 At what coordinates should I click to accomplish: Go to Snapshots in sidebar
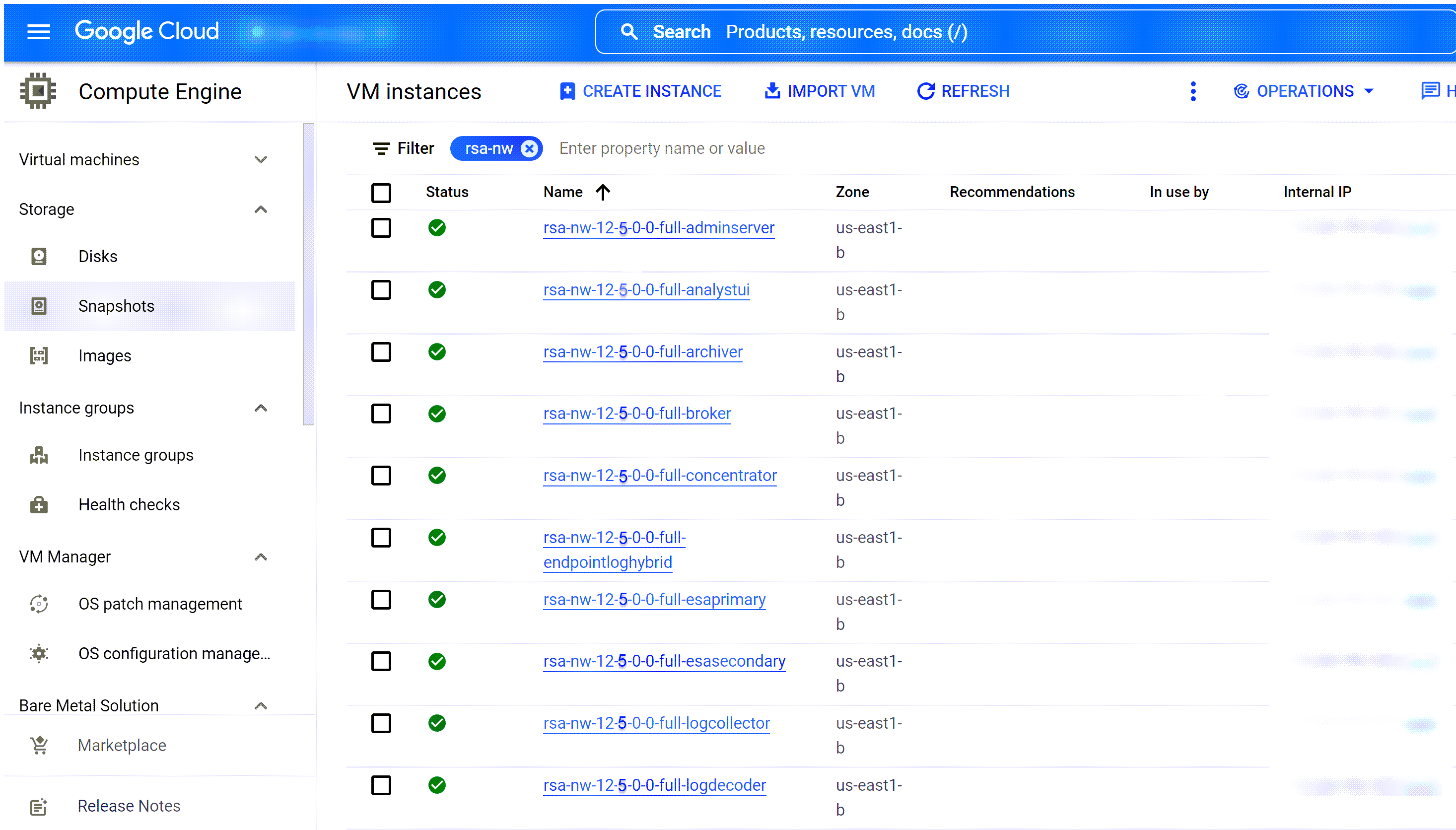point(116,306)
